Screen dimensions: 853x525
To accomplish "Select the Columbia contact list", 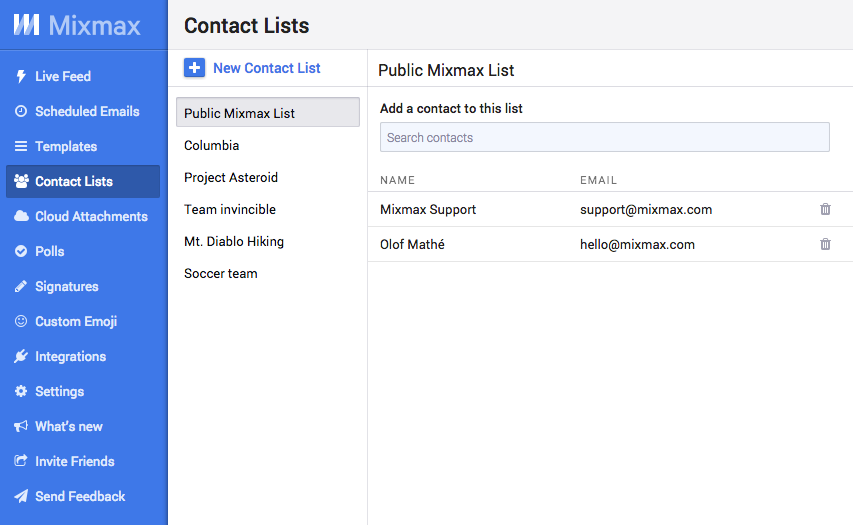I will [212, 145].
